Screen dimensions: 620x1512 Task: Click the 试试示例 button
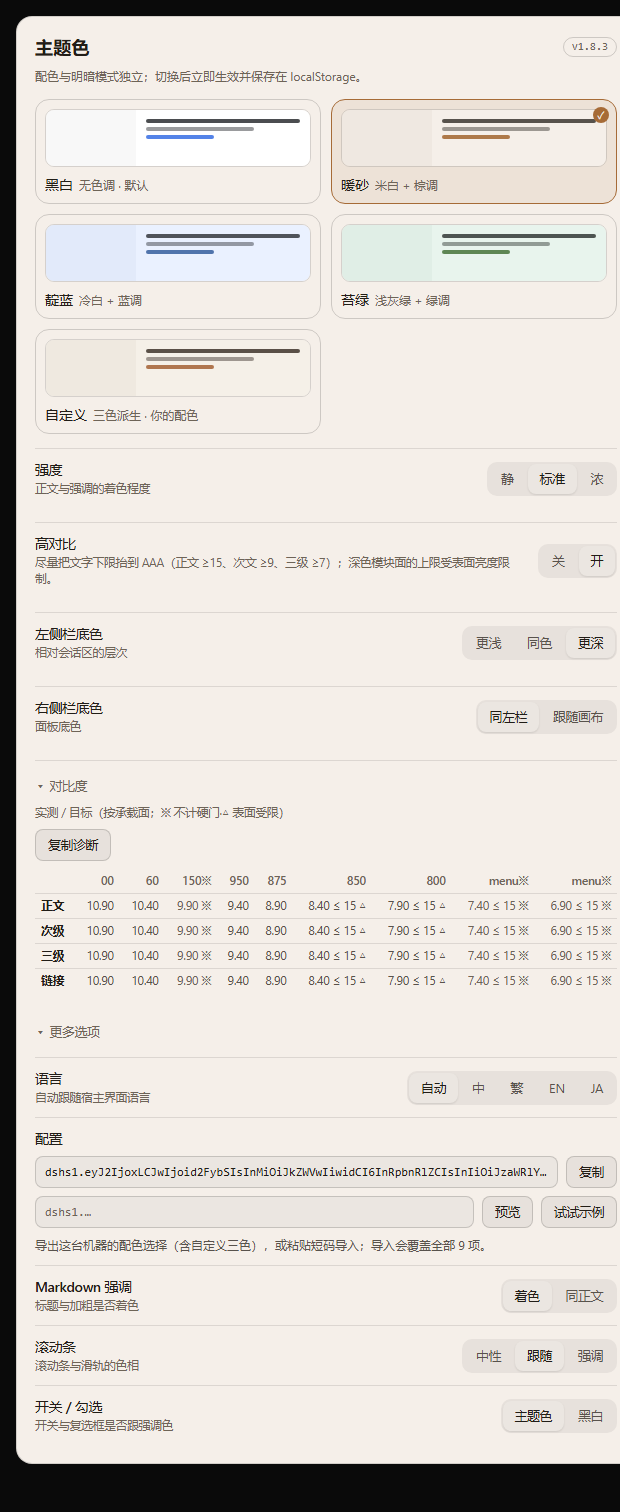click(579, 1212)
